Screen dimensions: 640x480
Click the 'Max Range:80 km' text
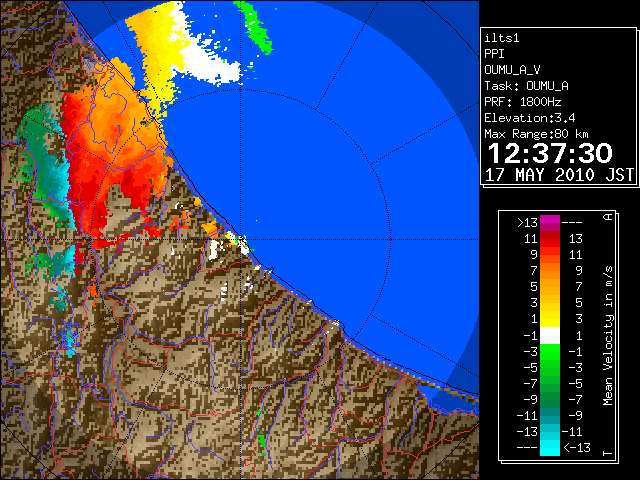pyautogui.click(x=536, y=134)
